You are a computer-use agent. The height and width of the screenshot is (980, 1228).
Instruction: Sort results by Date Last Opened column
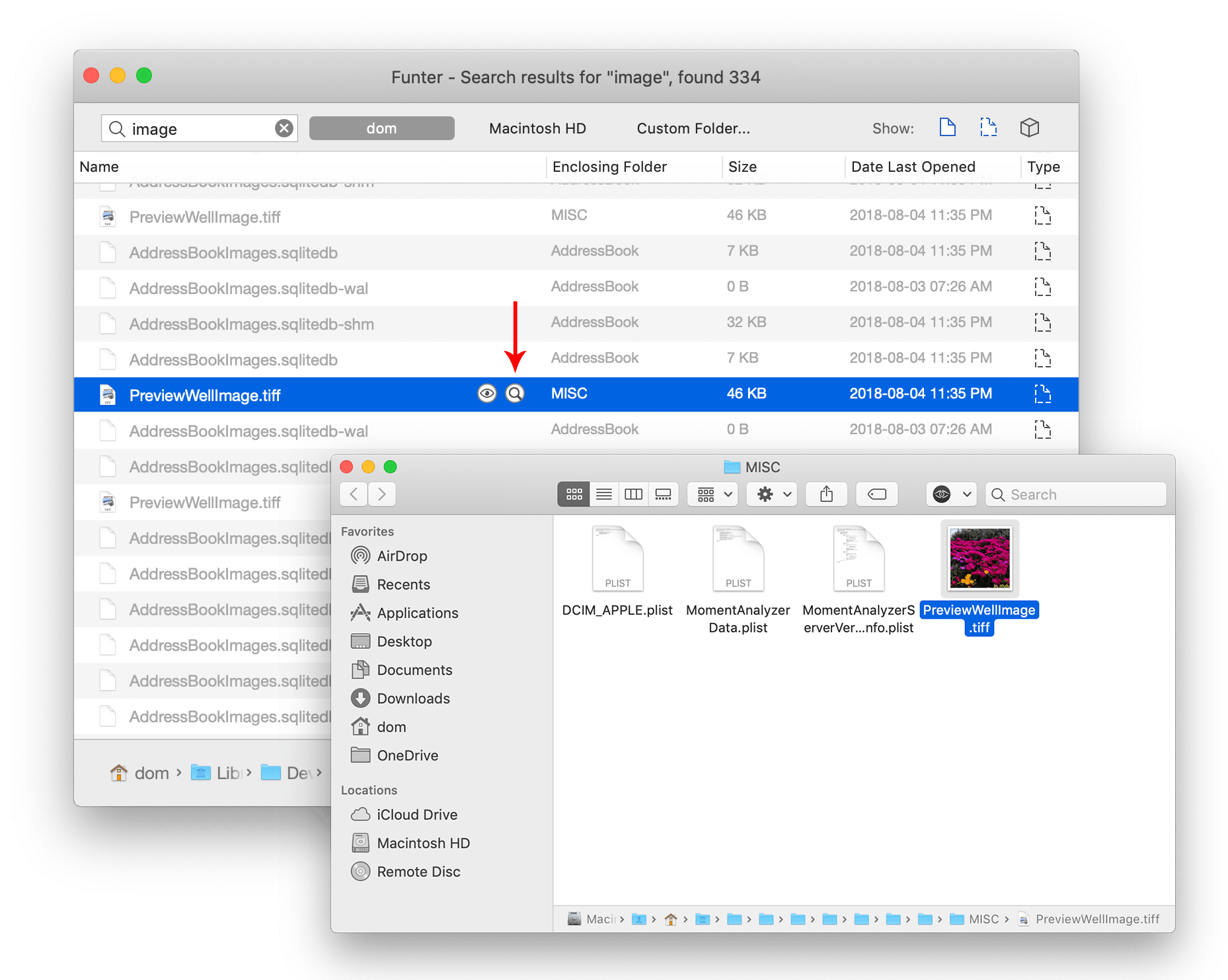pos(913,167)
